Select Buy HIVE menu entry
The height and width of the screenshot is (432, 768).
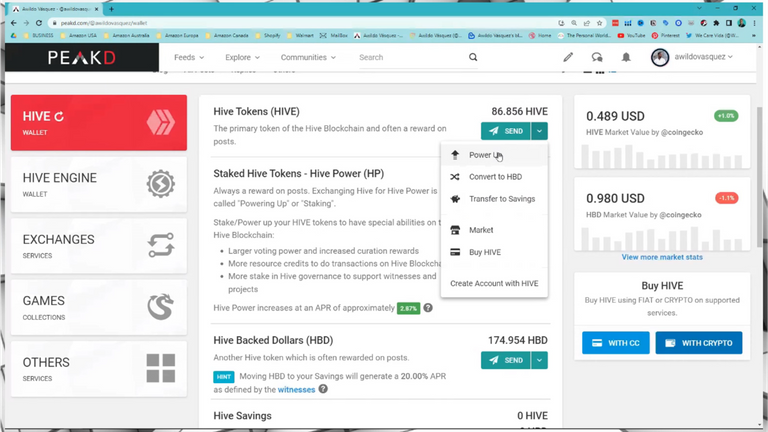(x=494, y=252)
